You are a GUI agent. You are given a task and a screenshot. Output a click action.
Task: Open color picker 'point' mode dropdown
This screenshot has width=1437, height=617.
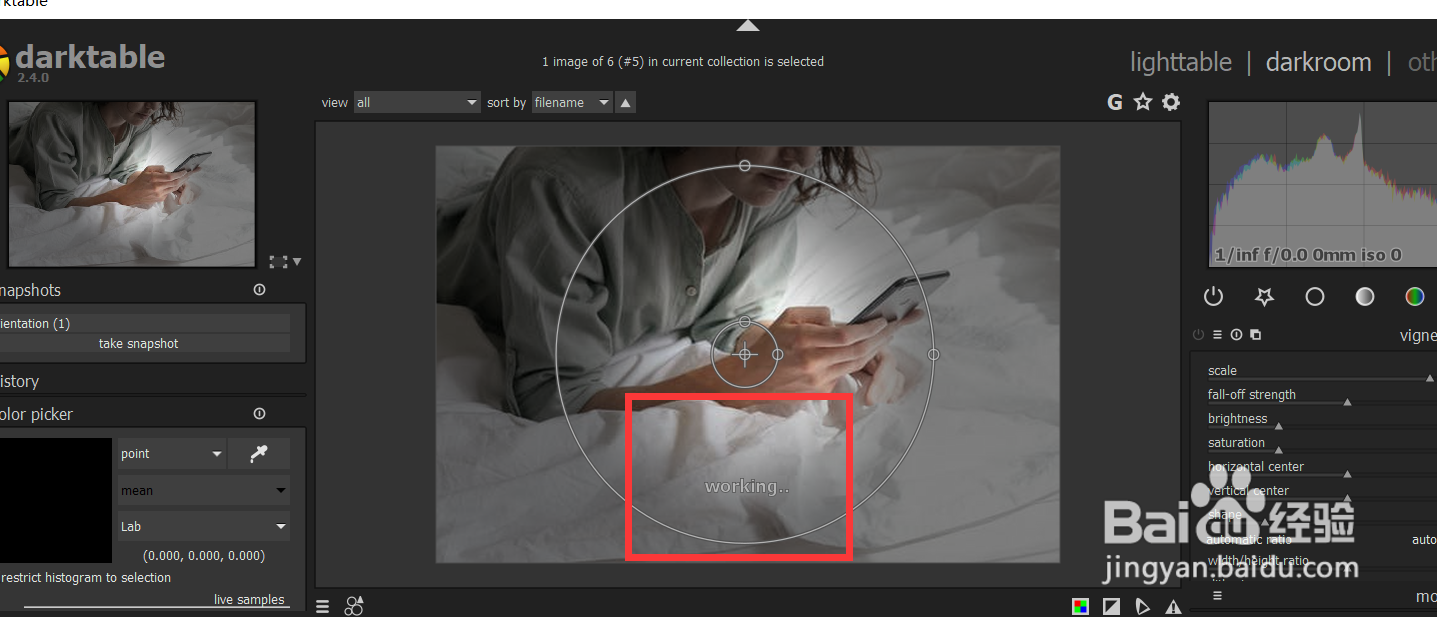click(x=172, y=454)
